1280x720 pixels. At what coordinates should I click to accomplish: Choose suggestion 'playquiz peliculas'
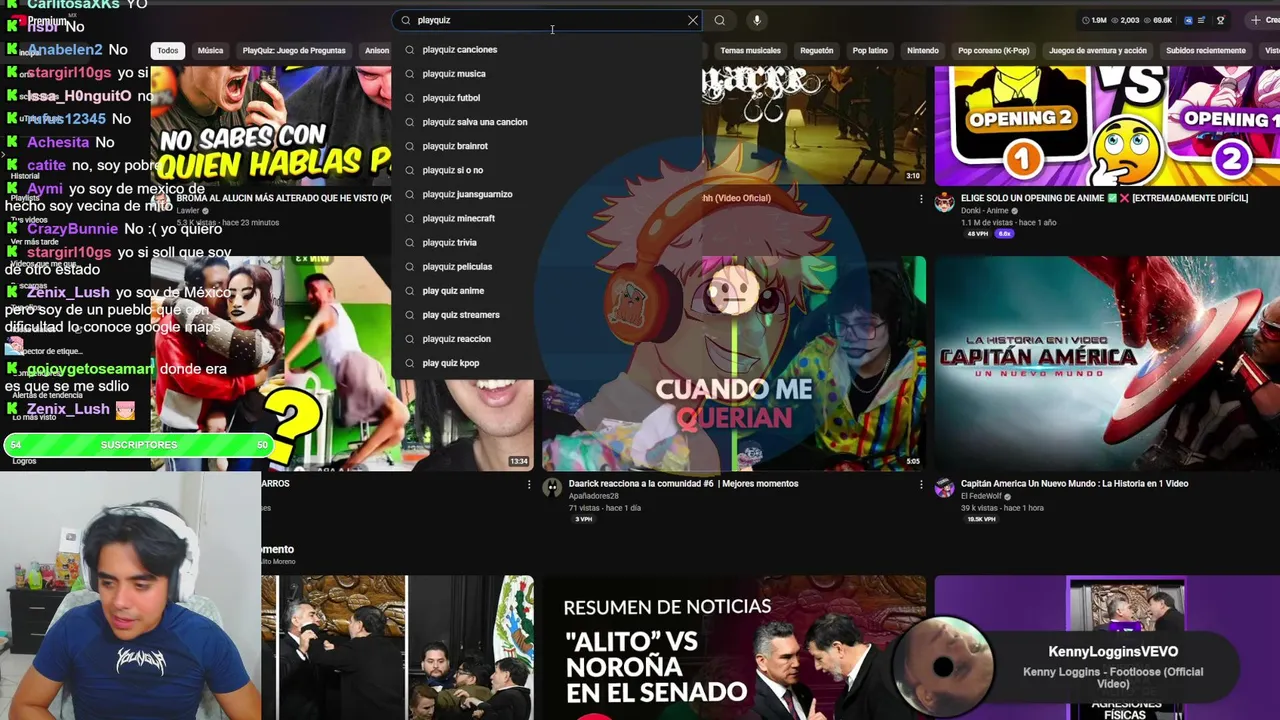coord(547,266)
